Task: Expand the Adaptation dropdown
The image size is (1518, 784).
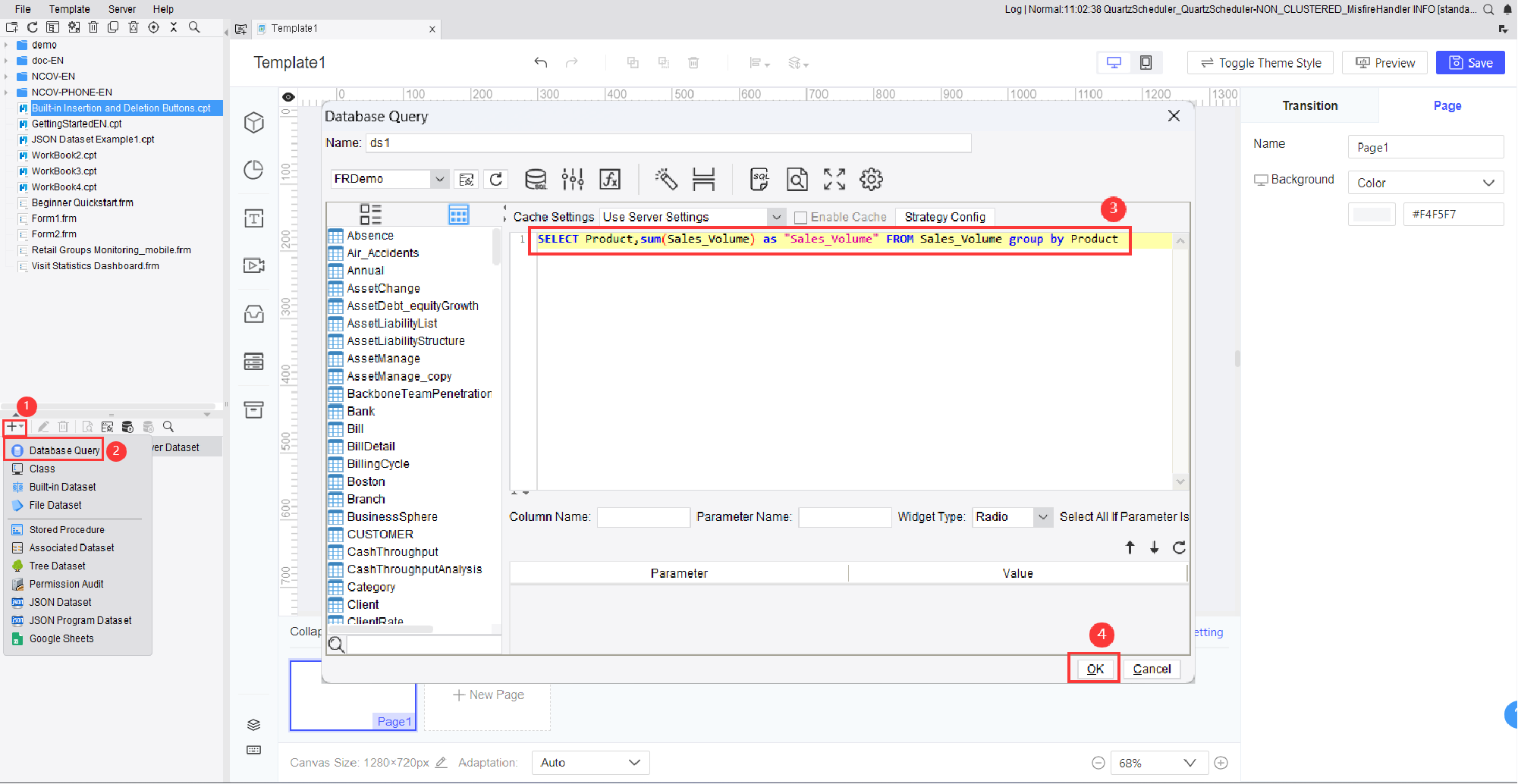Action: (590, 762)
